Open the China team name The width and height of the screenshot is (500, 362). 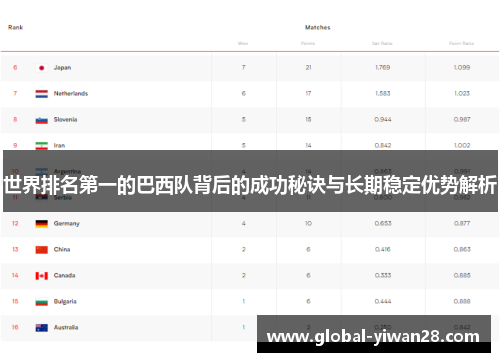(62, 249)
